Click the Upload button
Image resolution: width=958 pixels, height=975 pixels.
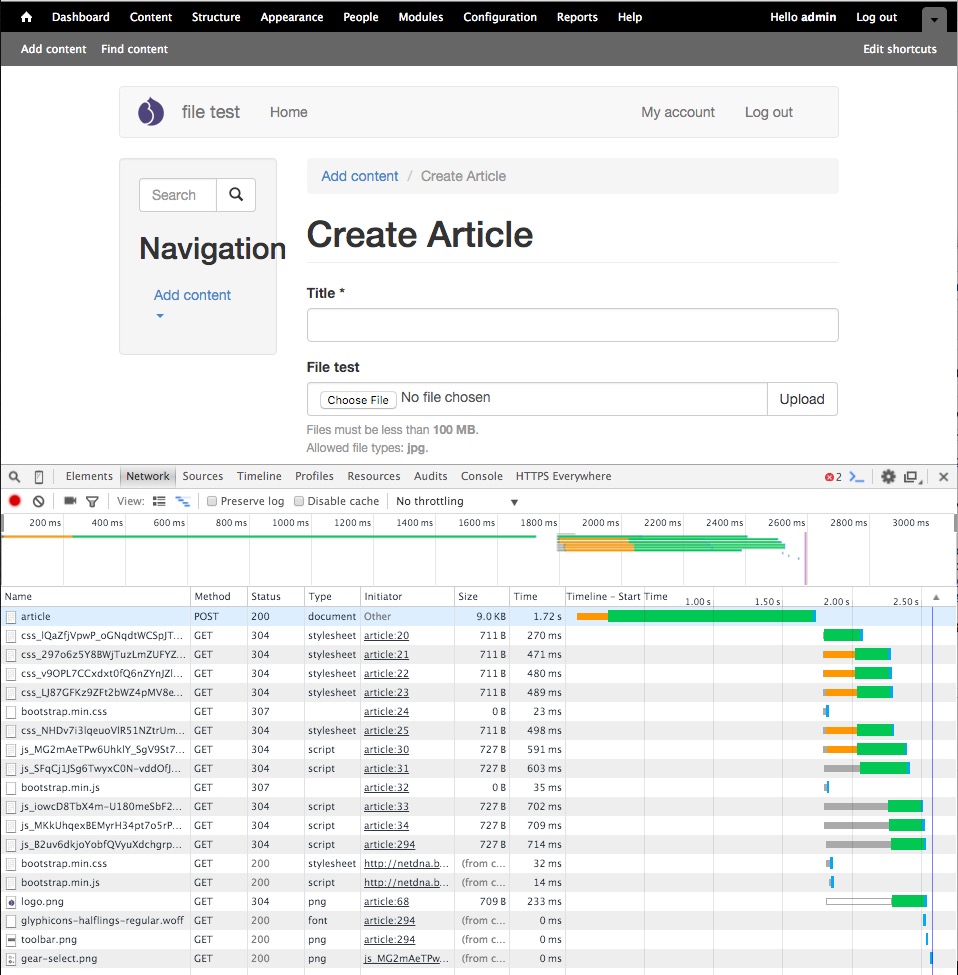click(x=802, y=398)
